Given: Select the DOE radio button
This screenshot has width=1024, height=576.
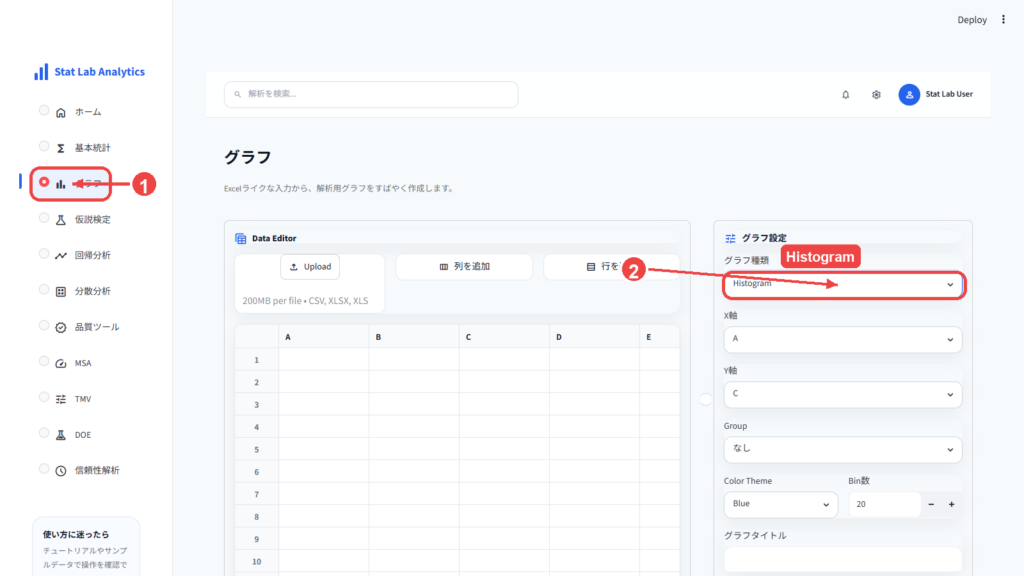Looking at the screenshot, I should point(44,433).
